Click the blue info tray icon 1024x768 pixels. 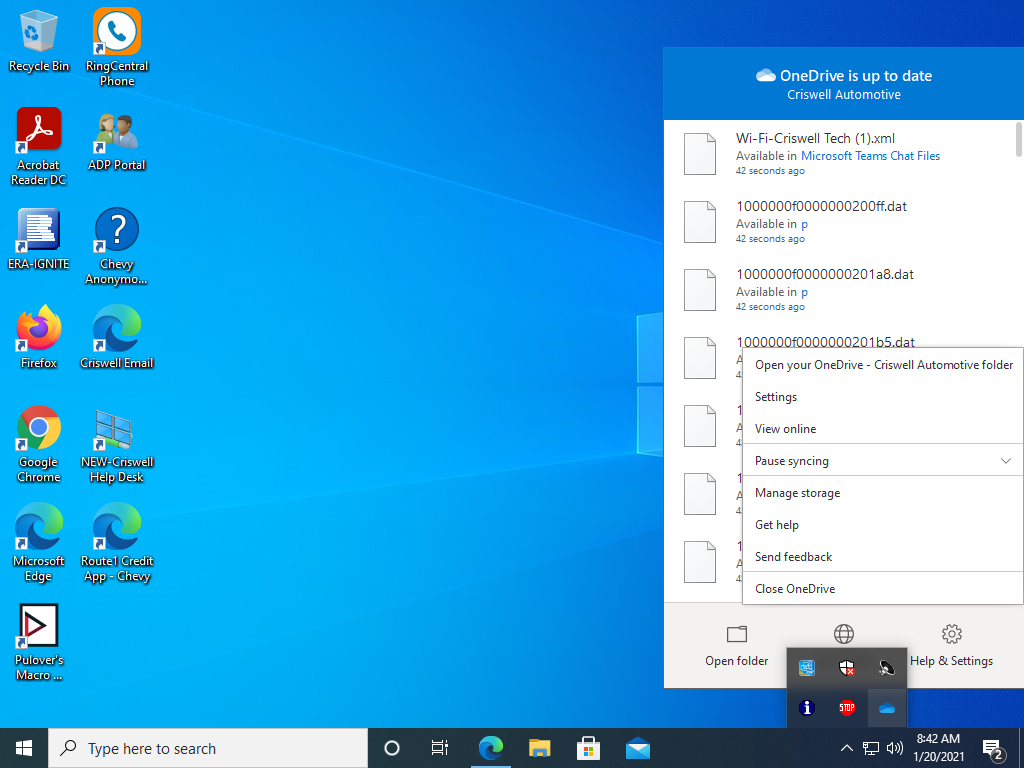coord(807,708)
